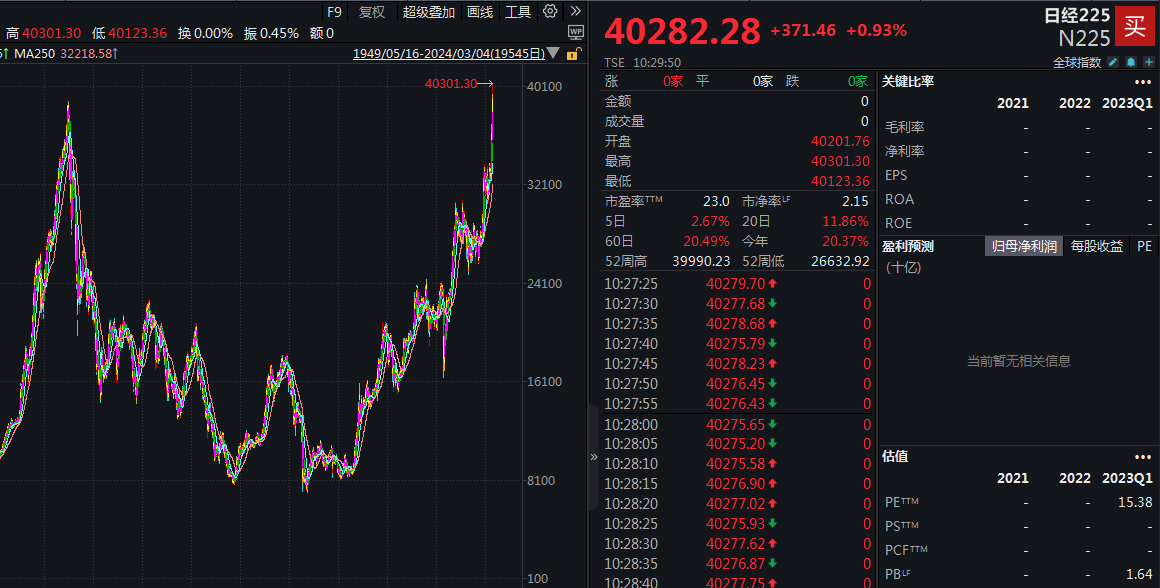
Task: Click the 最高 value 40301.30 in quote panel
Action: [840, 161]
